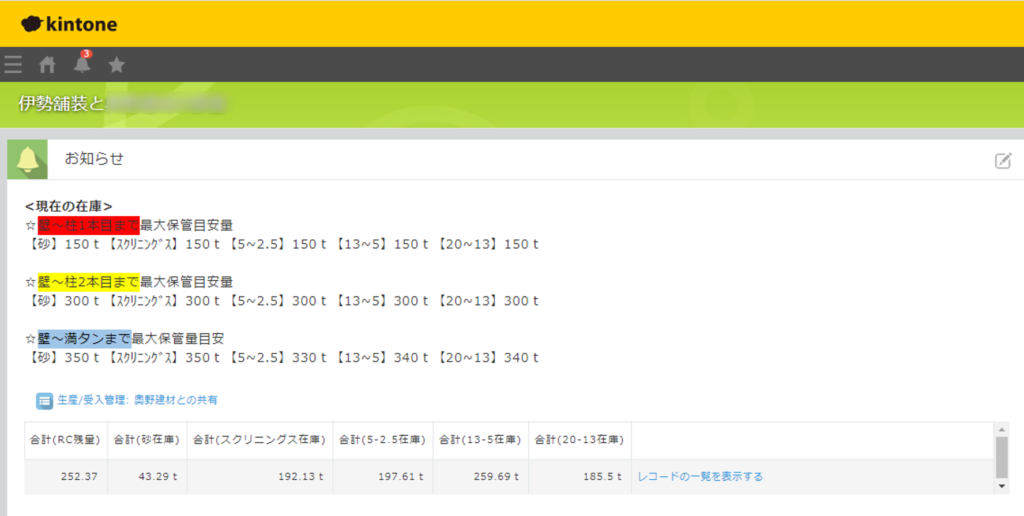This screenshot has width=1024, height=516.
Task: Go to the home portal icon
Action: click(47, 65)
